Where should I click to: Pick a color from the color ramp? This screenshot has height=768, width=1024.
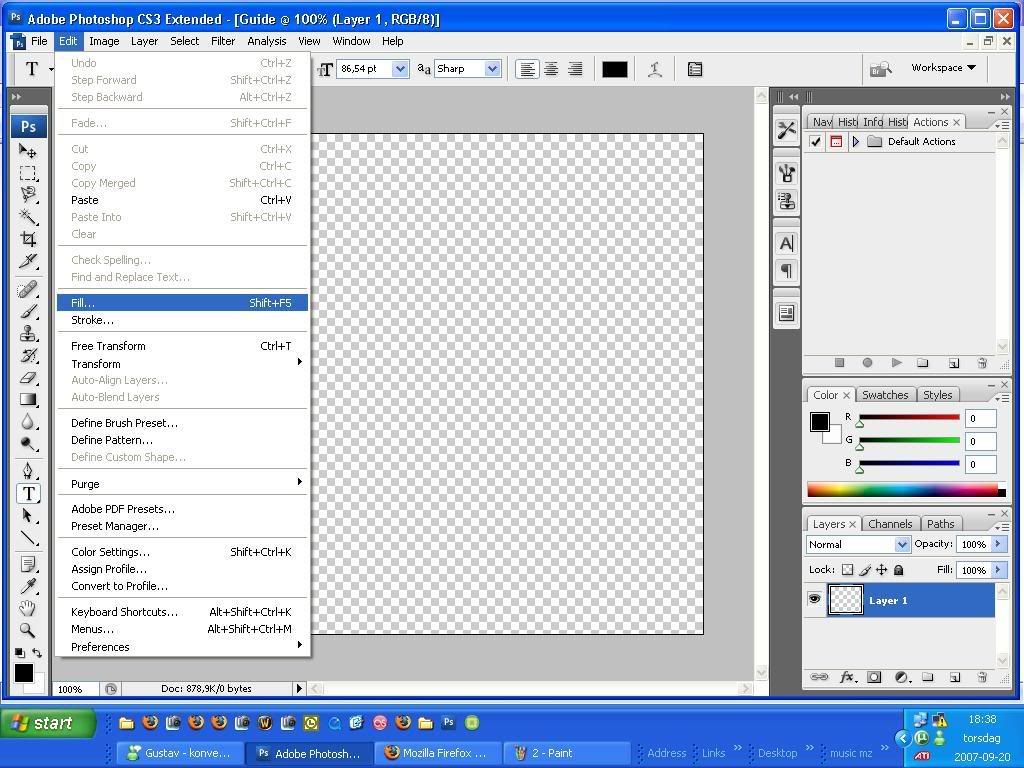coord(906,490)
